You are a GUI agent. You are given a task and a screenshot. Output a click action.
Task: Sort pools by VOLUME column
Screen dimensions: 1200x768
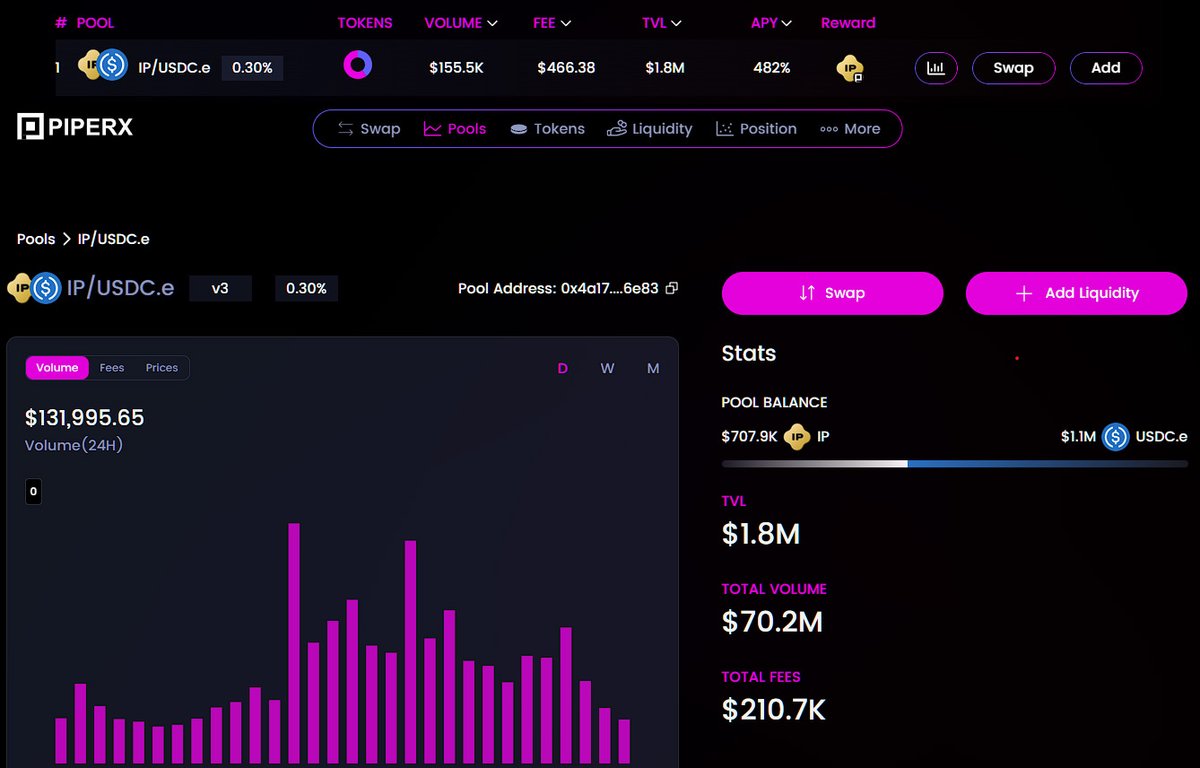pos(461,22)
